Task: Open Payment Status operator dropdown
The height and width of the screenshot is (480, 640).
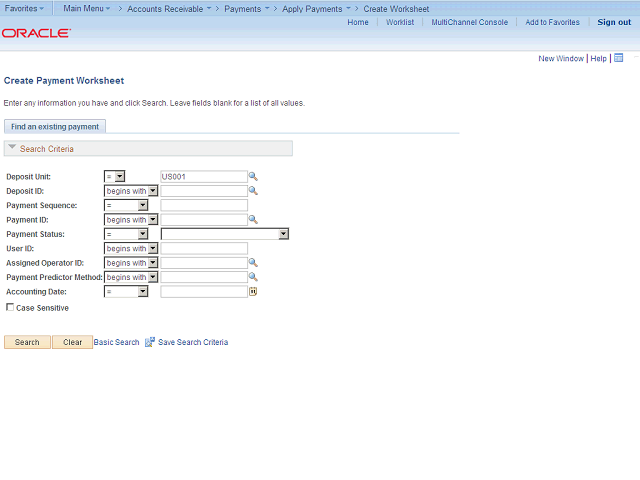Action: point(126,234)
